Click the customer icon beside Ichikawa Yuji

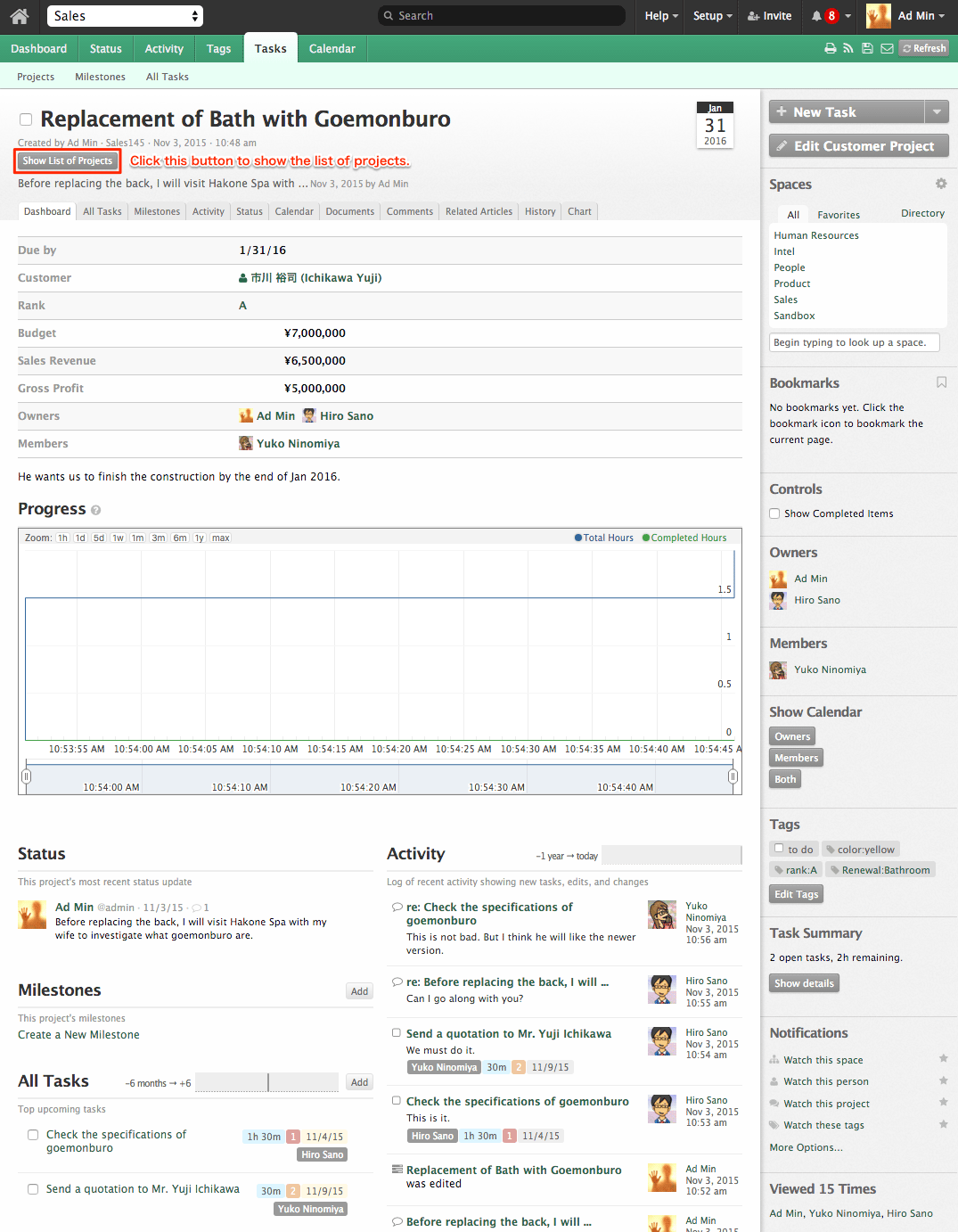click(243, 278)
